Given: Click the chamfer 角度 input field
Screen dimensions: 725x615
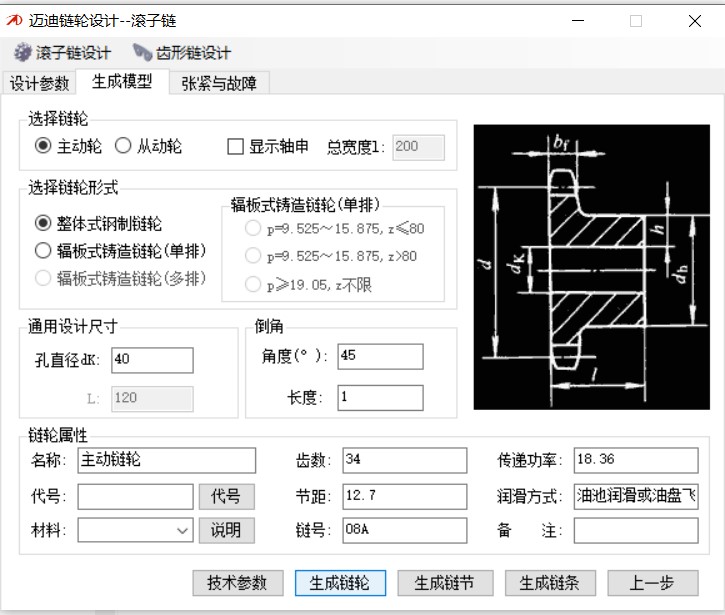Looking at the screenshot, I should tap(380, 357).
